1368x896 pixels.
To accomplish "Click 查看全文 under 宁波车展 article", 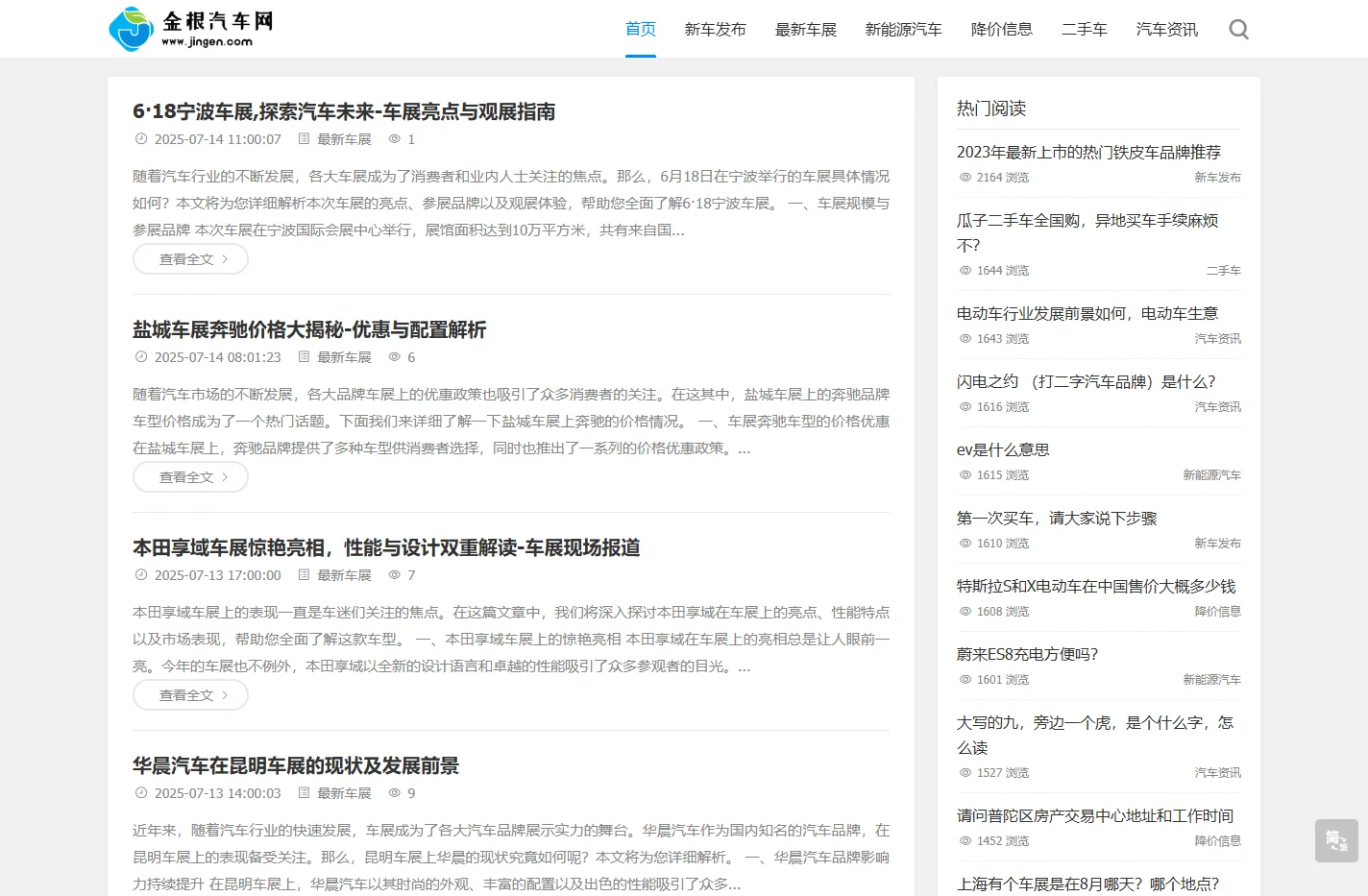I will (x=190, y=259).
